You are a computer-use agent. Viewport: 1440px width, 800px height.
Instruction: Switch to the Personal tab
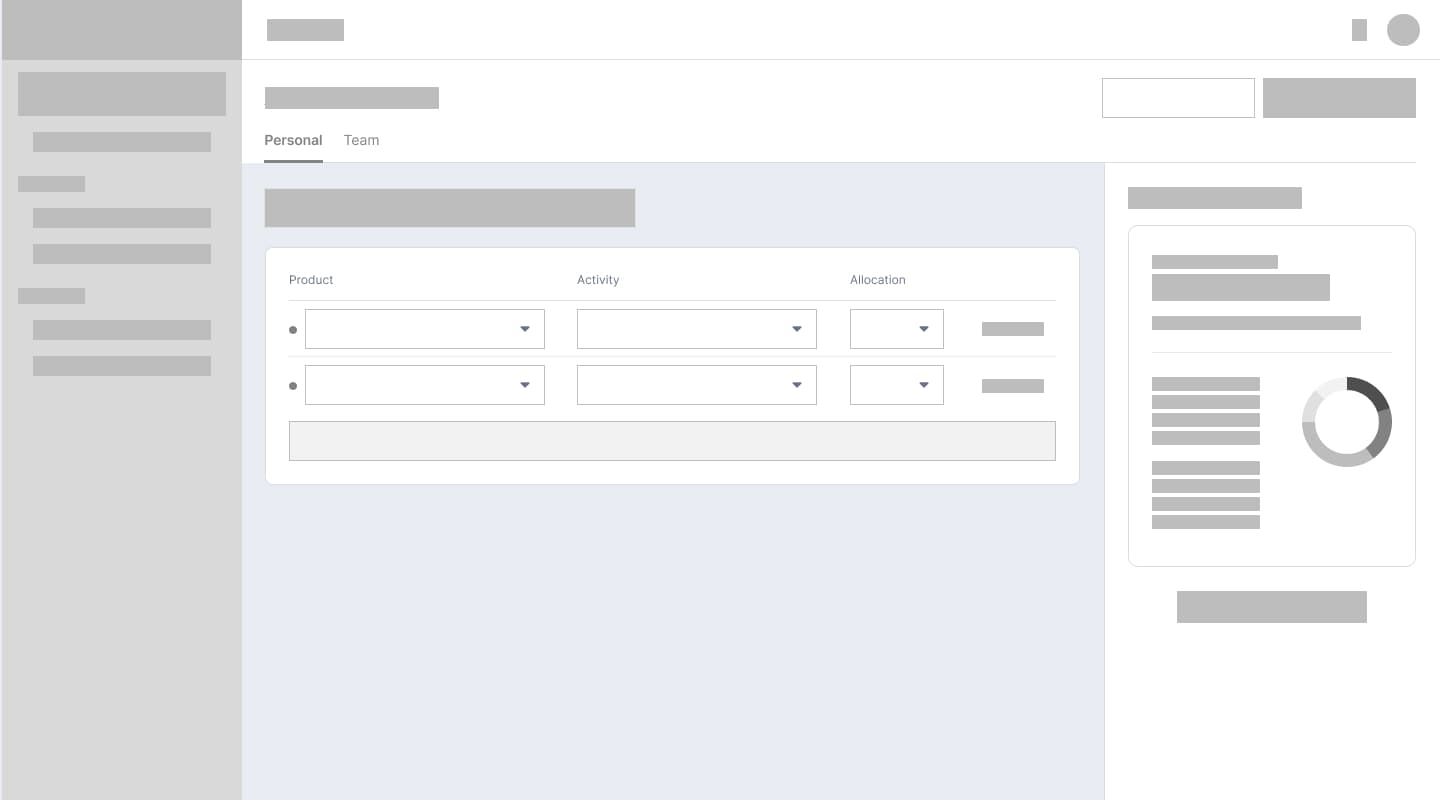(293, 140)
